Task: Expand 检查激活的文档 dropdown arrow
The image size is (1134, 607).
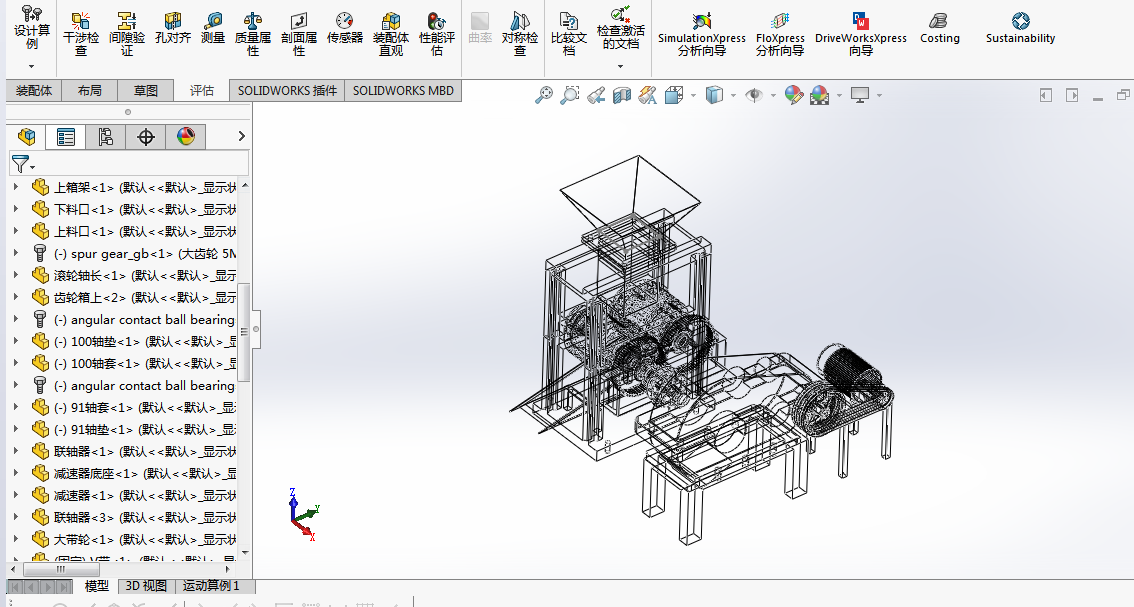Action: coord(621,67)
